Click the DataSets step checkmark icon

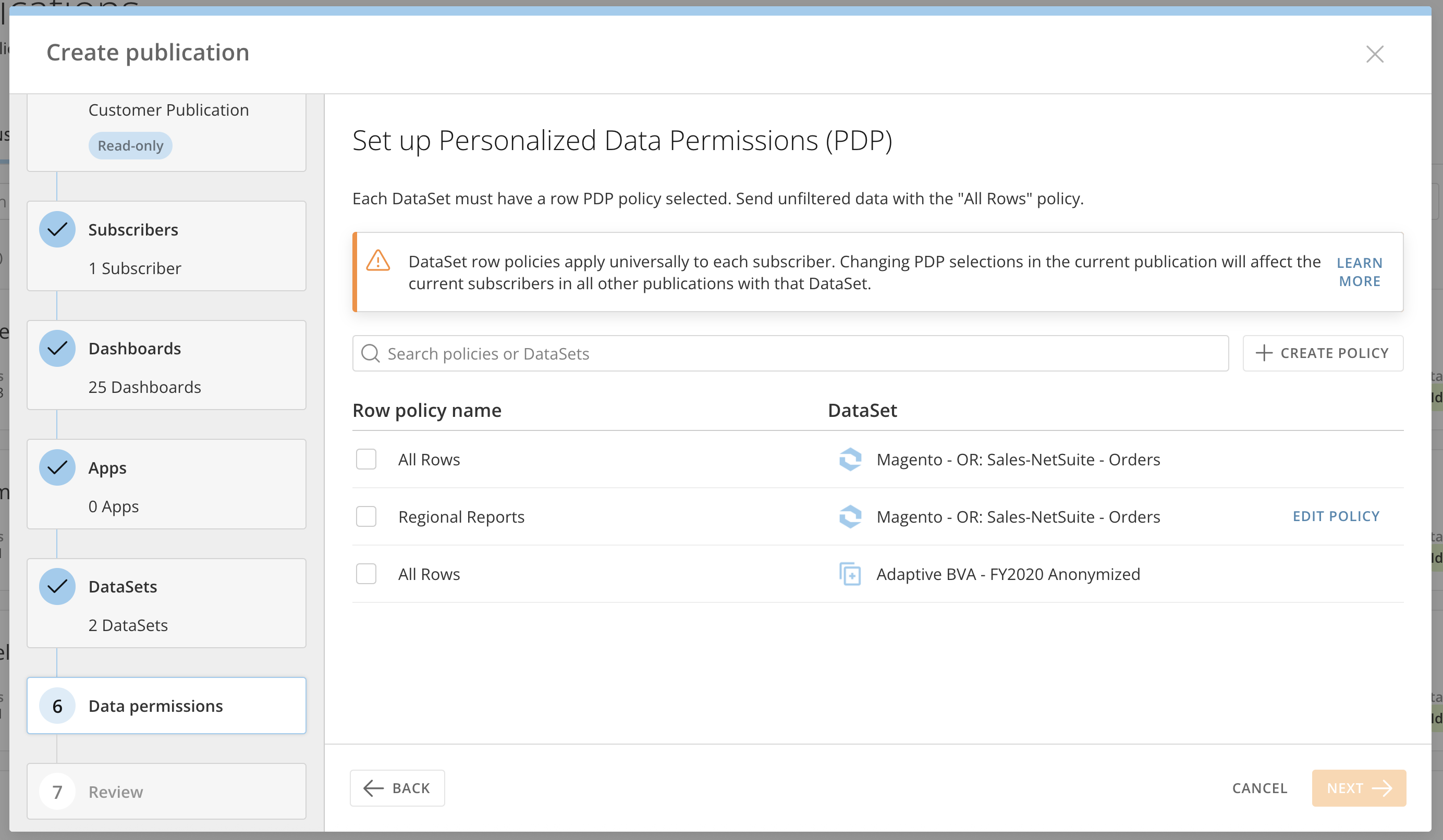click(x=57, y=587)
